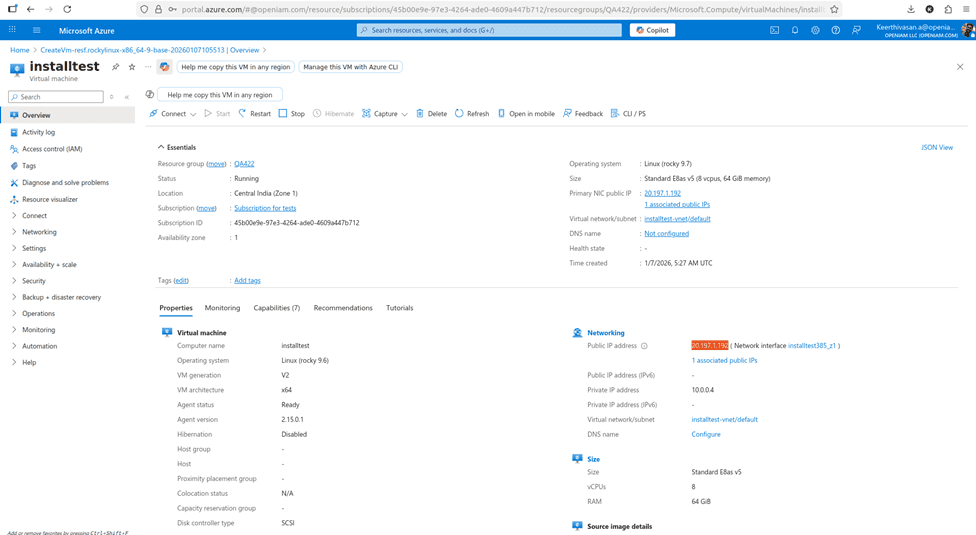
Task: Open more options ellipsis beside installtest title
Action: coord(148,67)
